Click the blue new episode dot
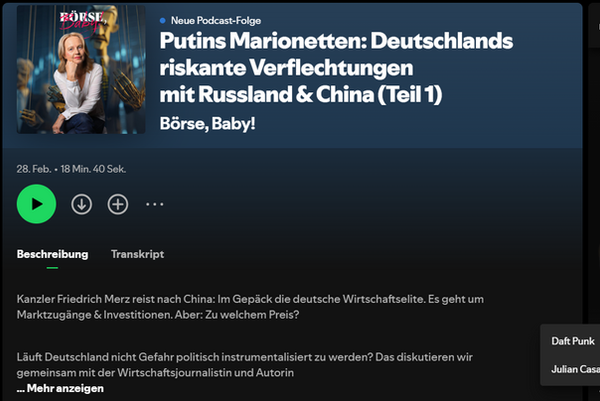Image resolution: width=600 pixels, height=401 pixels. pyautogui.click(x=163, y=20)
